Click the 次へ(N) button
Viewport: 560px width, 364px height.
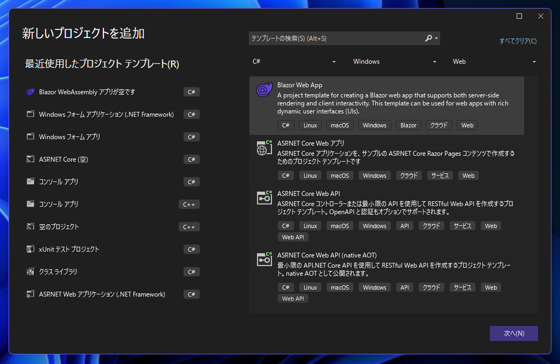[514, 333]
